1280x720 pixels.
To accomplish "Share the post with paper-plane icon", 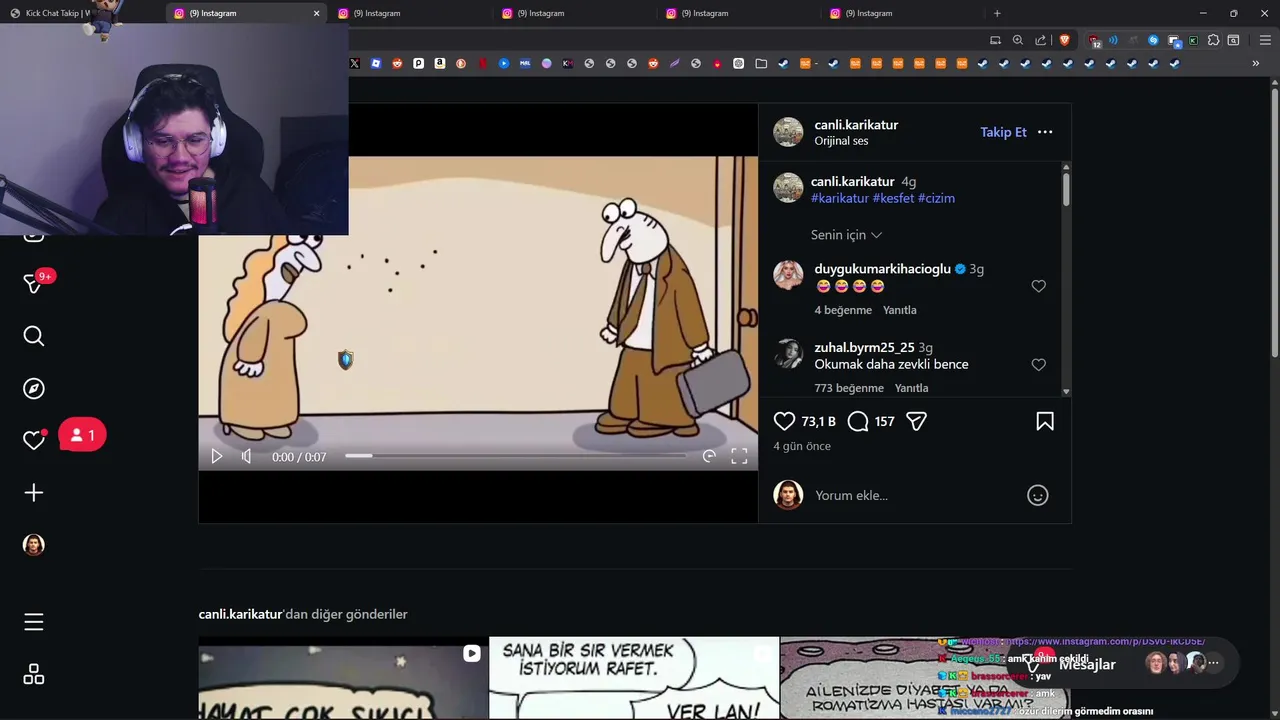I will coord(916,421).
